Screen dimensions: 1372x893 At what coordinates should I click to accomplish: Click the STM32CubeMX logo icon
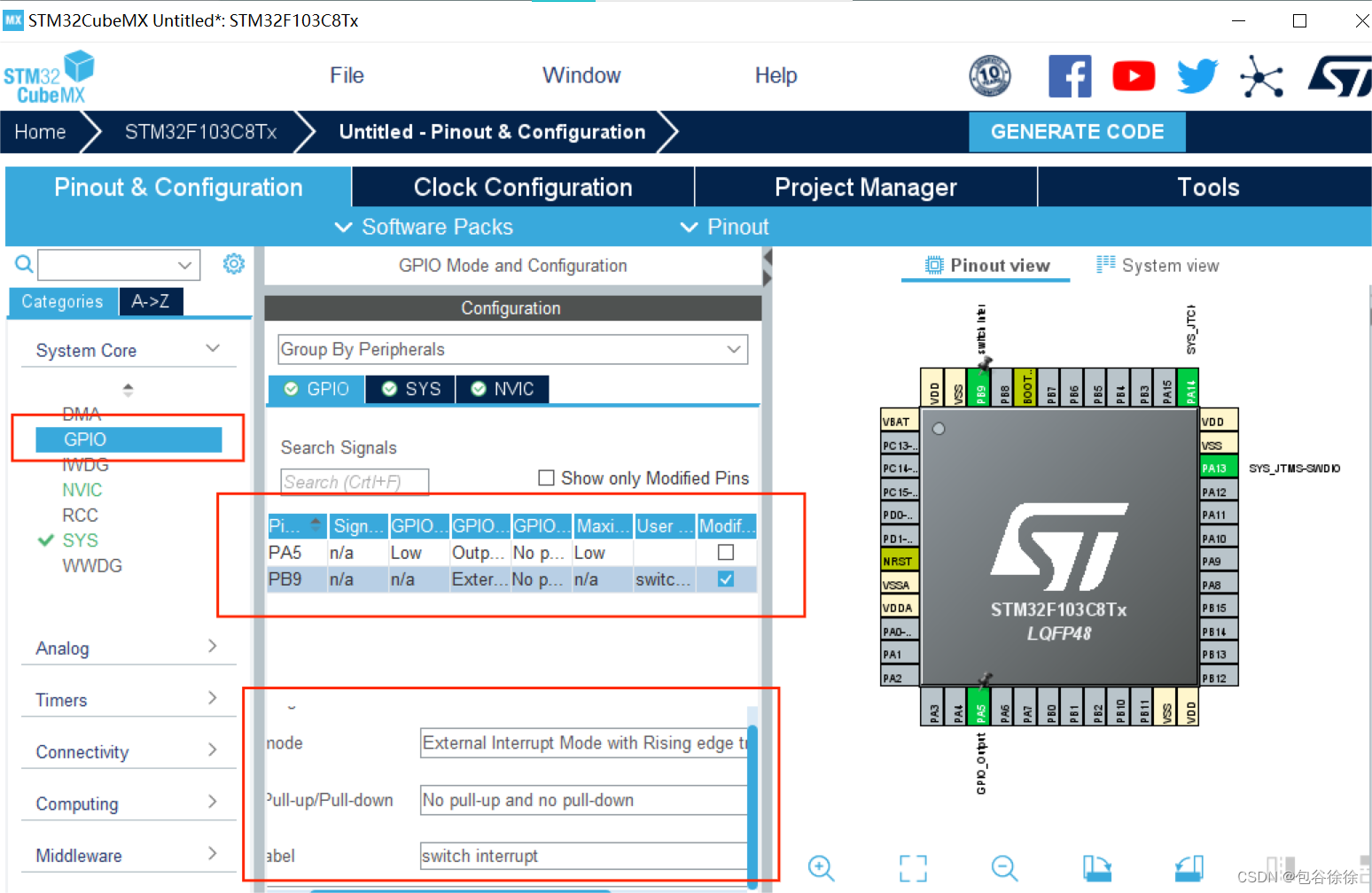tap(49, 77)
